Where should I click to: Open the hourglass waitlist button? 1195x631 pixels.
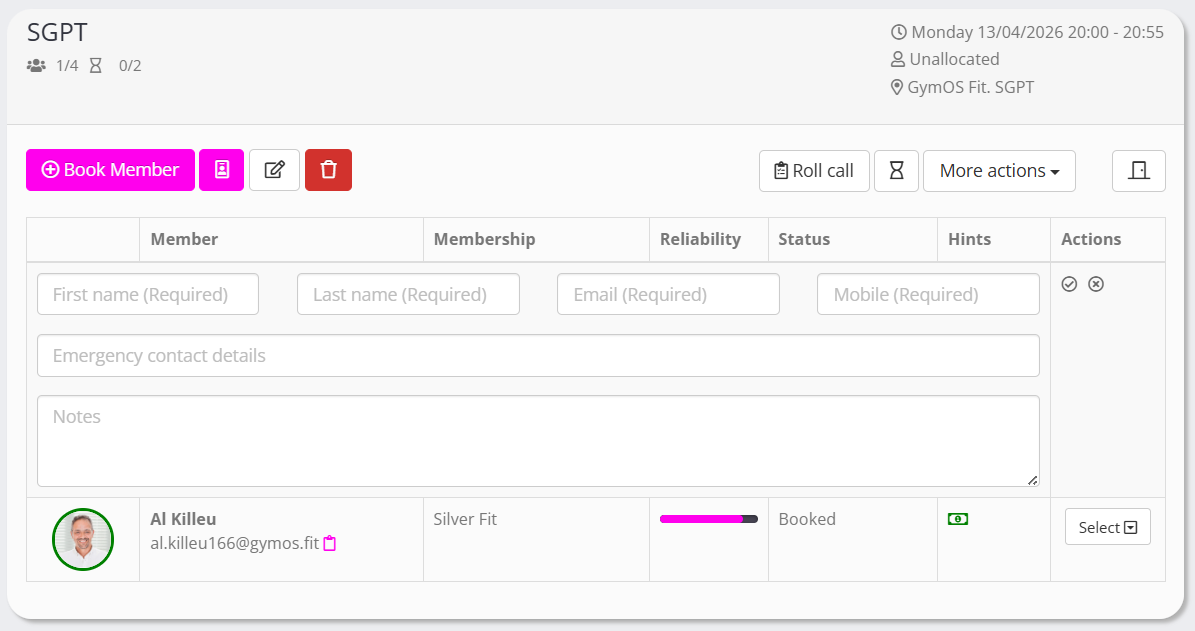896,171
